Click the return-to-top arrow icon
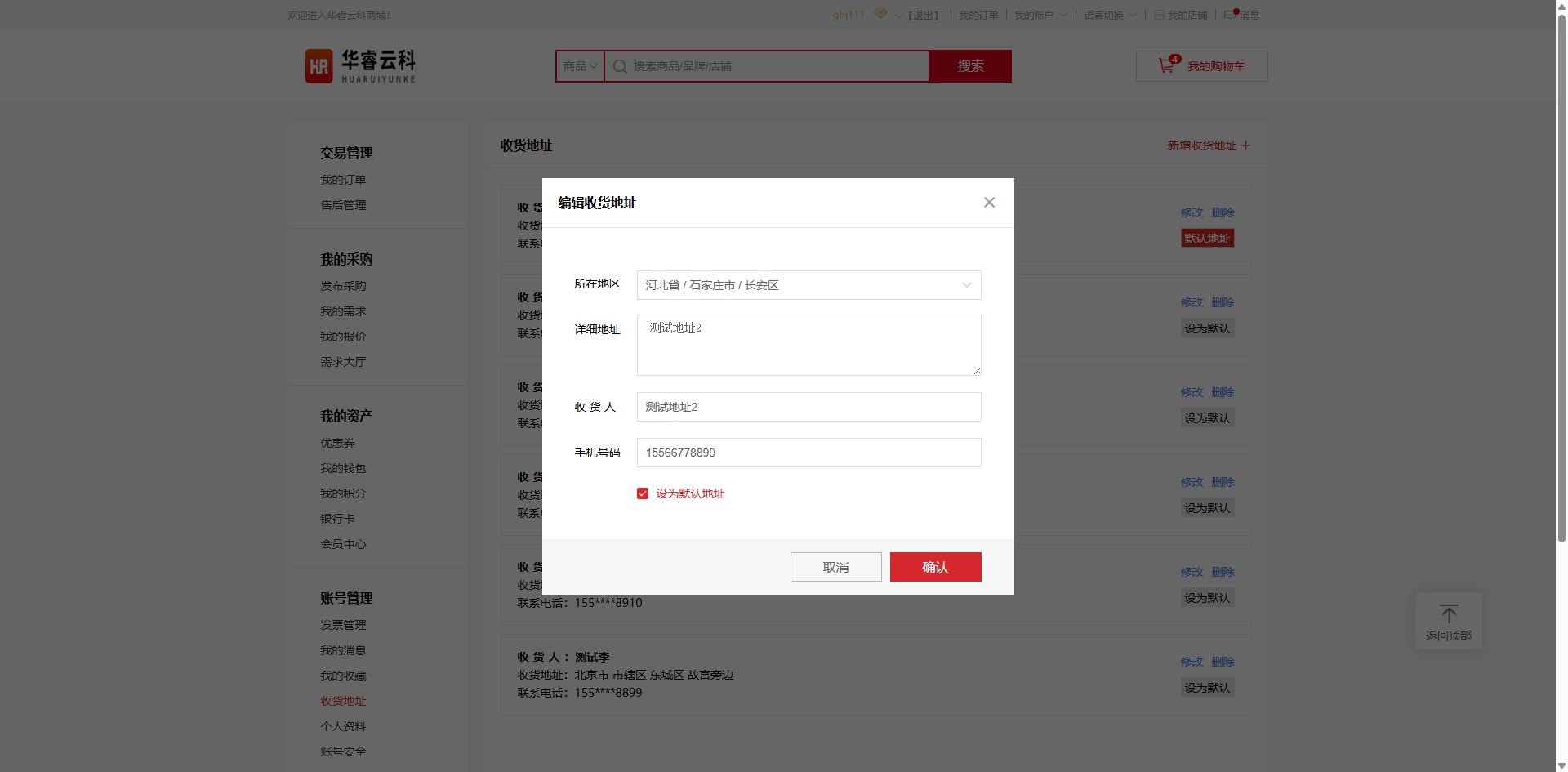The width and height of the screenshot is (1568, 772). [x=1448, y=614]
